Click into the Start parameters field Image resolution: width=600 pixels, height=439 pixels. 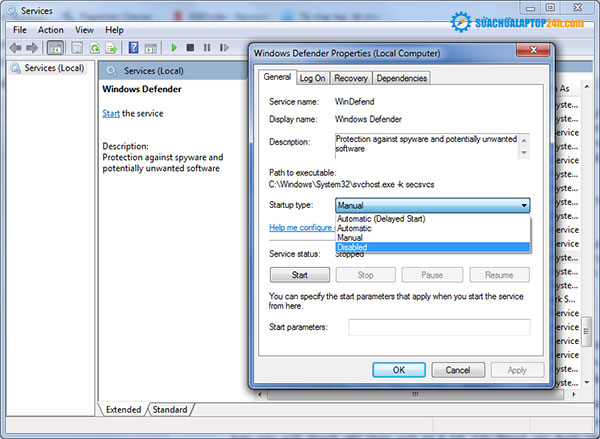tap(439, 327)
